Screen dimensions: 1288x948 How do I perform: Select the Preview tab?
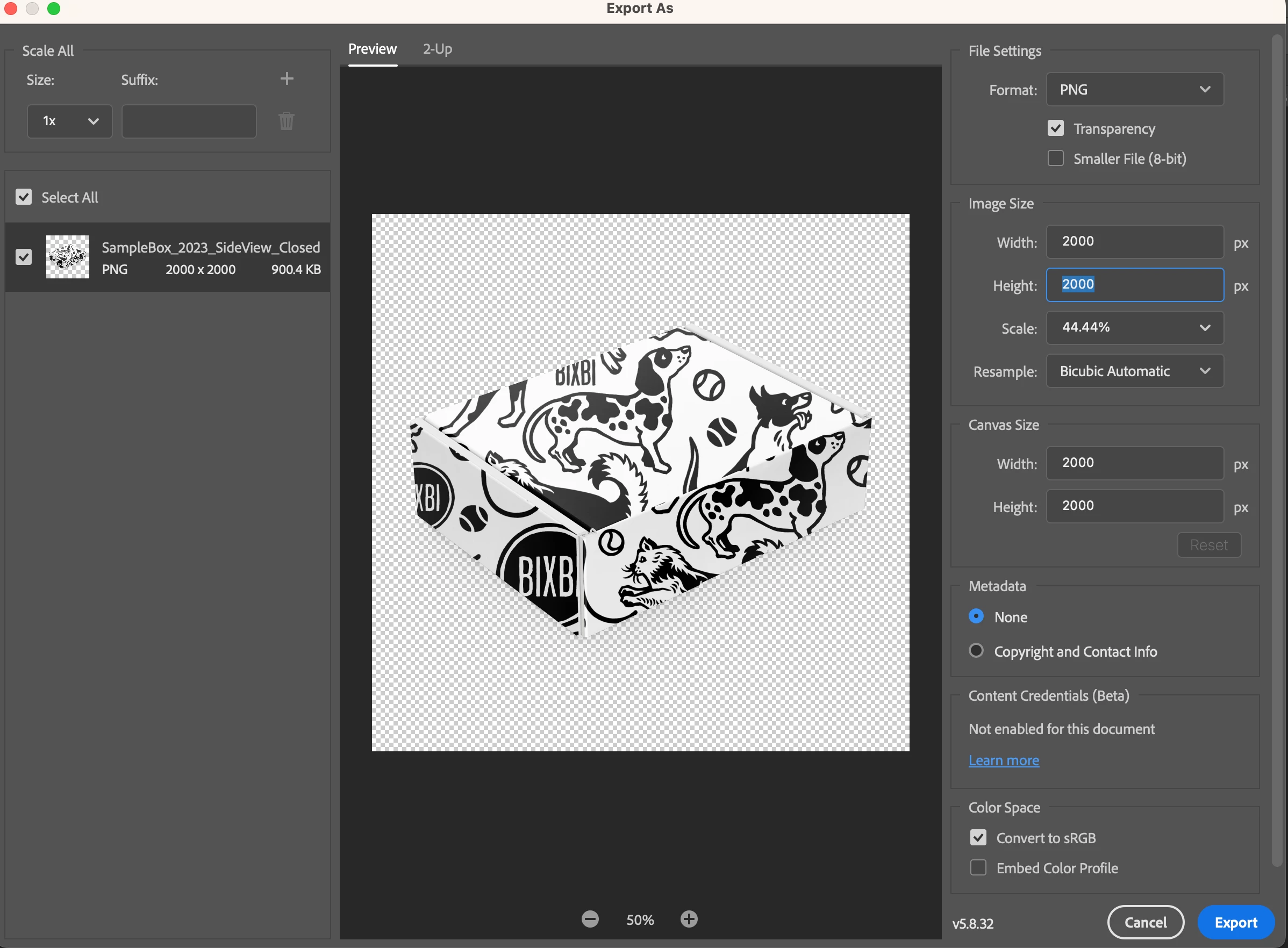coord(372,49)
